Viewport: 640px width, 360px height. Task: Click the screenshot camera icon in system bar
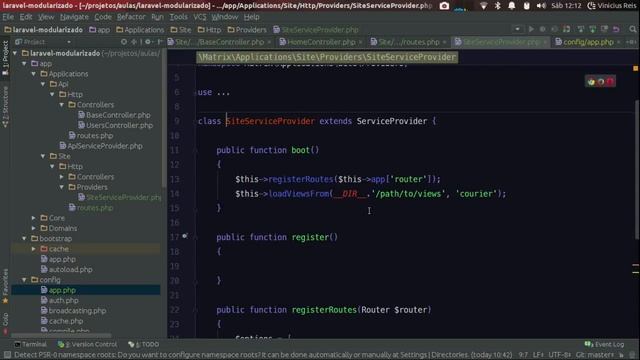coord(444,6)
